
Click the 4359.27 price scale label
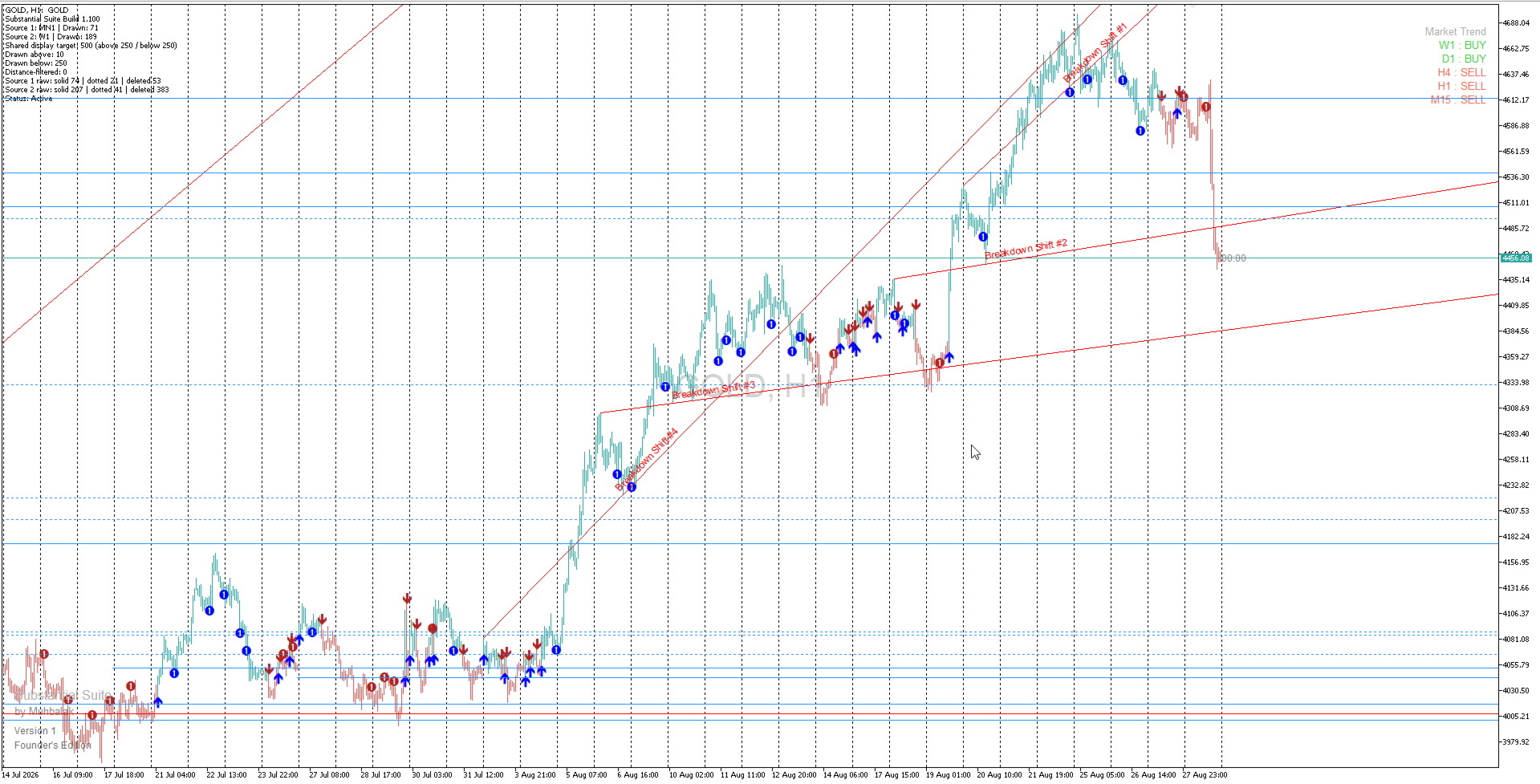click(x=1516, y=357)
